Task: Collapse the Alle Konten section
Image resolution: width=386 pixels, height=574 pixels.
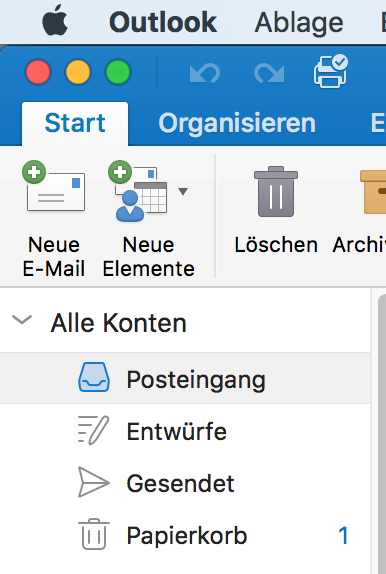Action: (22, 320)
